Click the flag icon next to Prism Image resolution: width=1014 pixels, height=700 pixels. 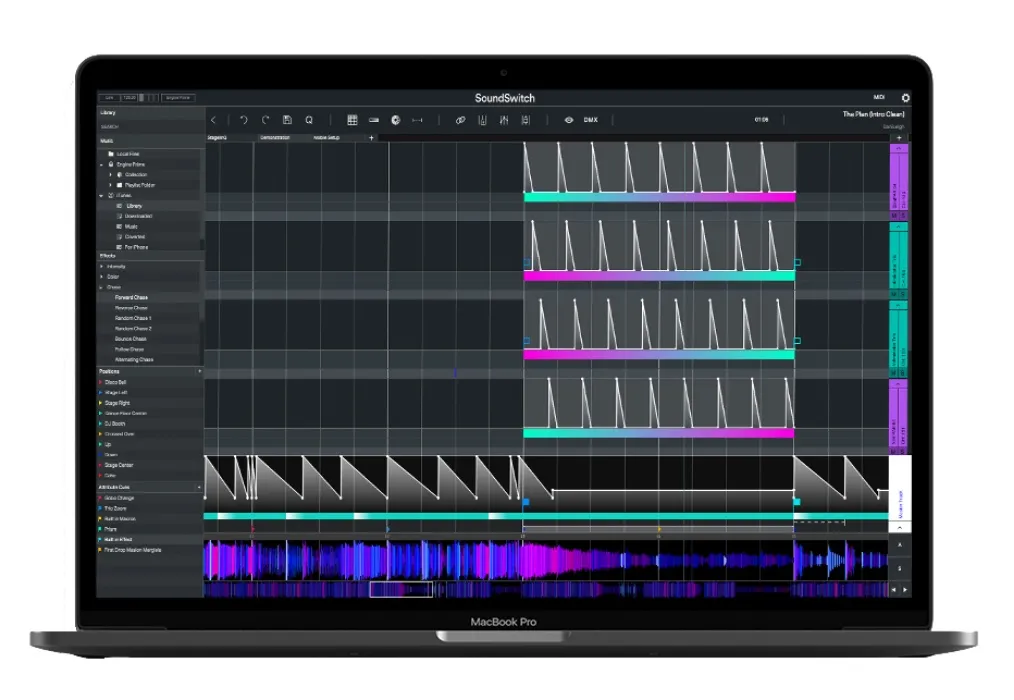100,529
